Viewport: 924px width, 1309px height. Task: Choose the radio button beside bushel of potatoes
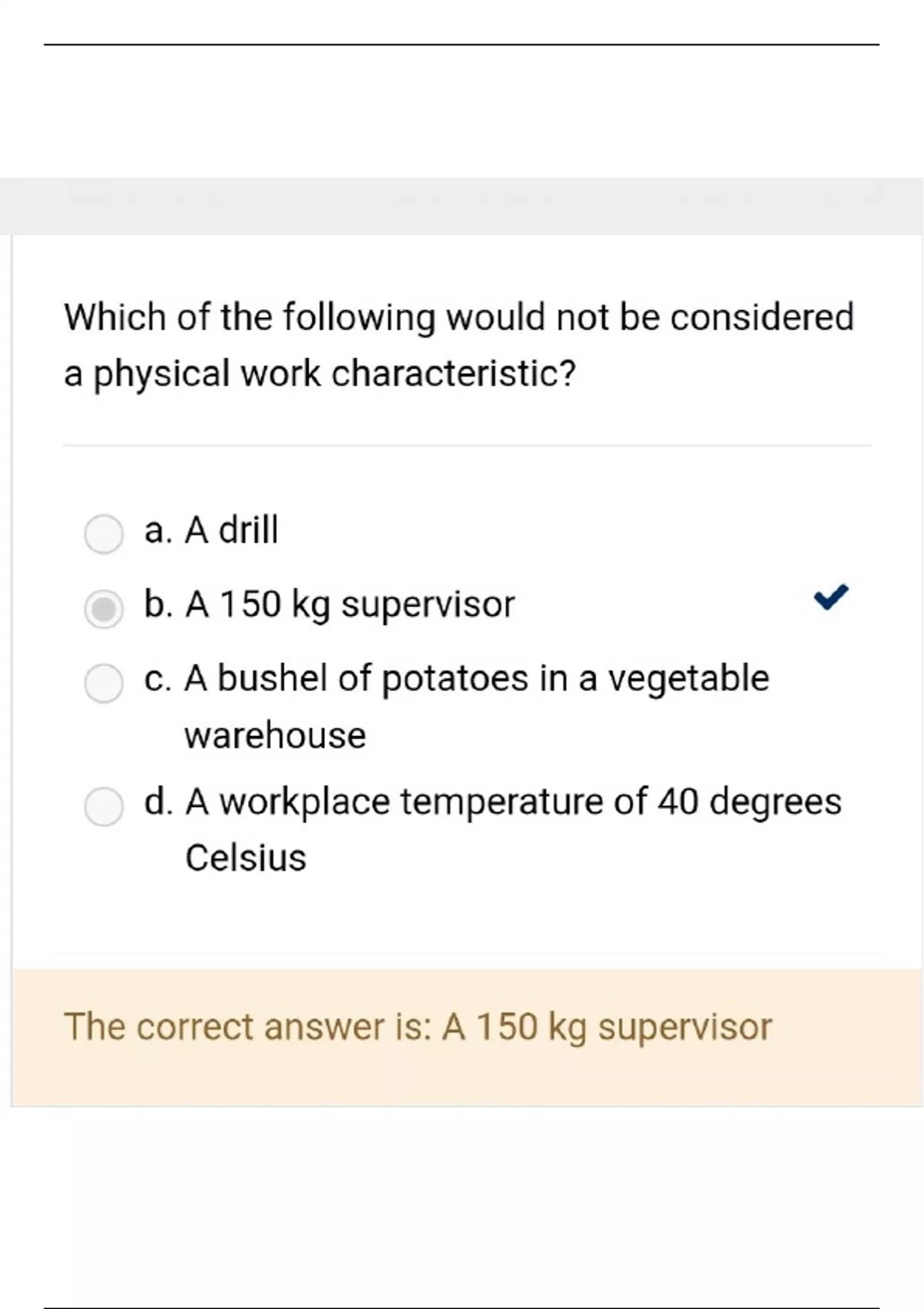coord(103,683)
